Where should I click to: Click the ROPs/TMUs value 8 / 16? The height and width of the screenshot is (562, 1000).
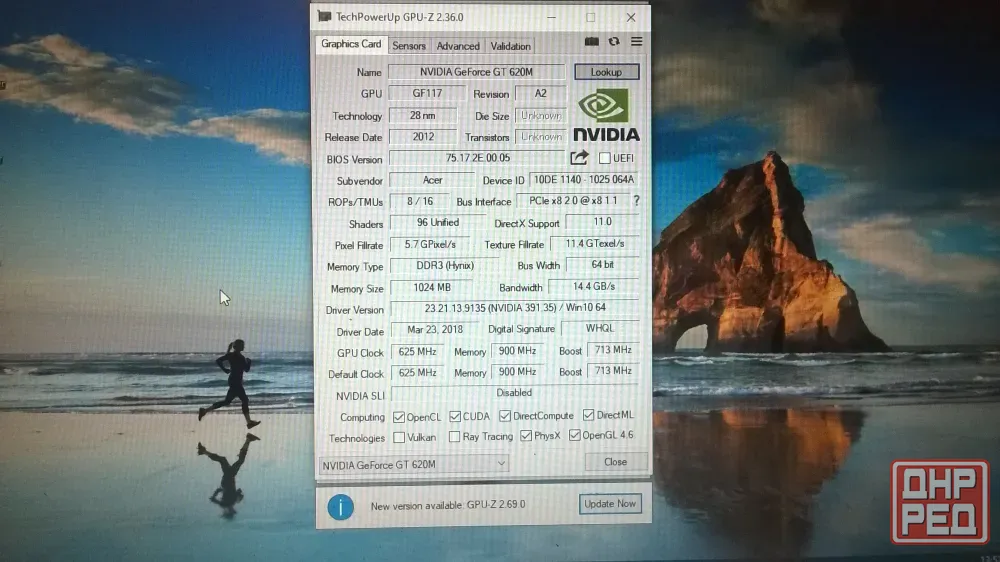click(x=420, y=201)
